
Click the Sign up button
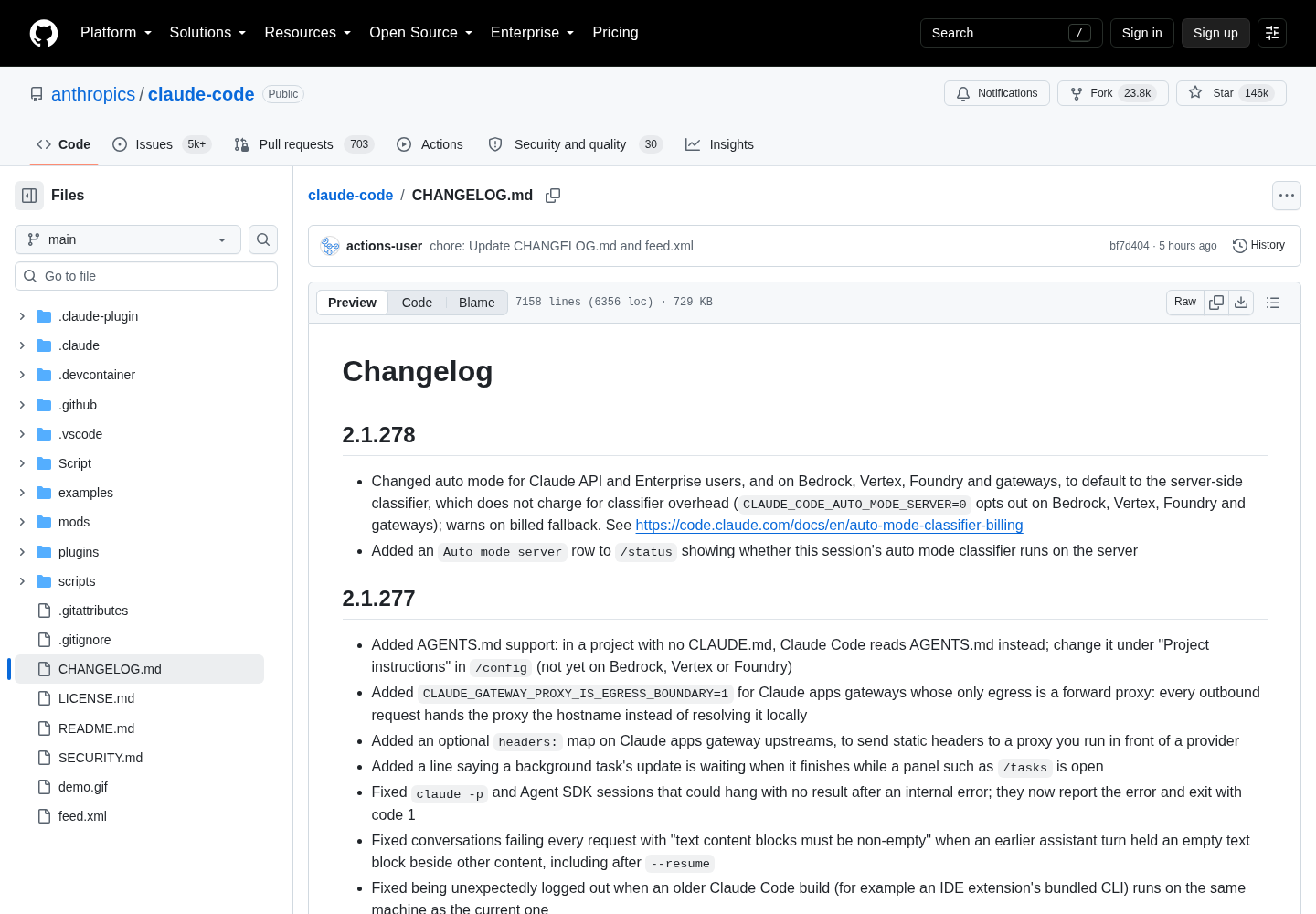tap(1215, 33)
